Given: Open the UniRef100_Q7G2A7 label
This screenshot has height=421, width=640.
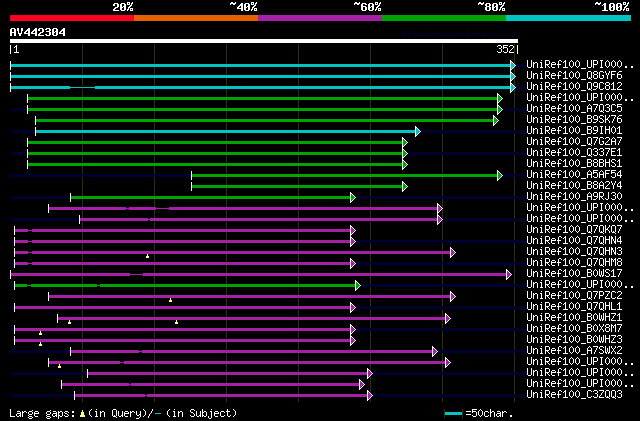Looking at the screenshot, I should pos(574,142).
